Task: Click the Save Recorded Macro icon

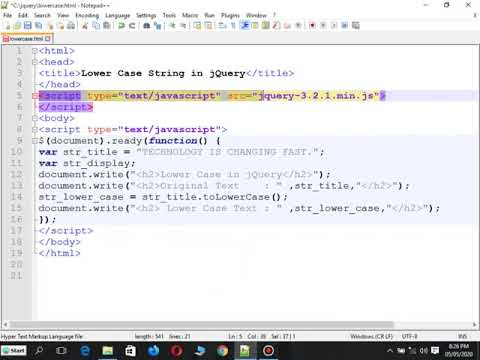Action: (356, 26)
